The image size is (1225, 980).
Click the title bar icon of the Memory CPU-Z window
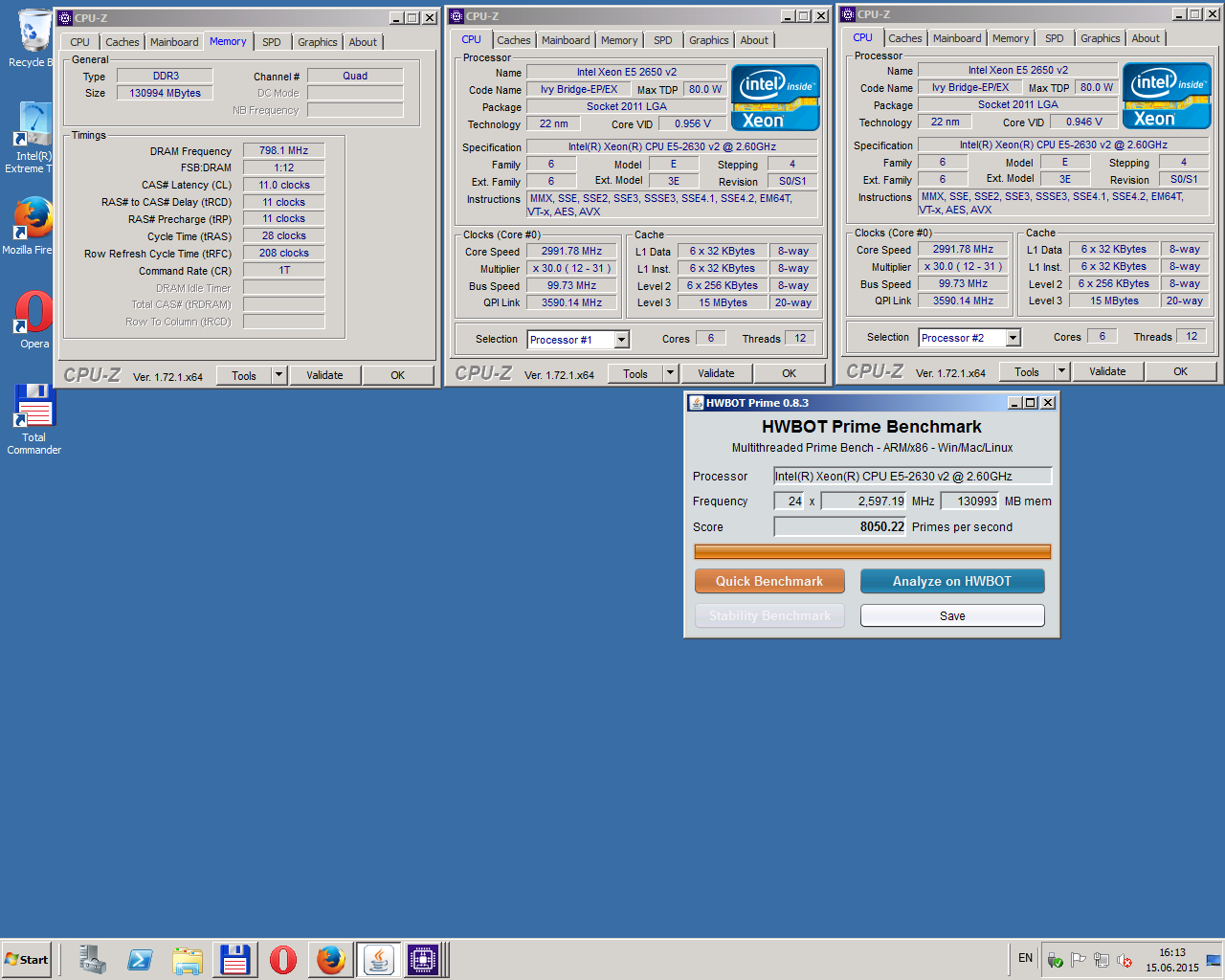65,18
